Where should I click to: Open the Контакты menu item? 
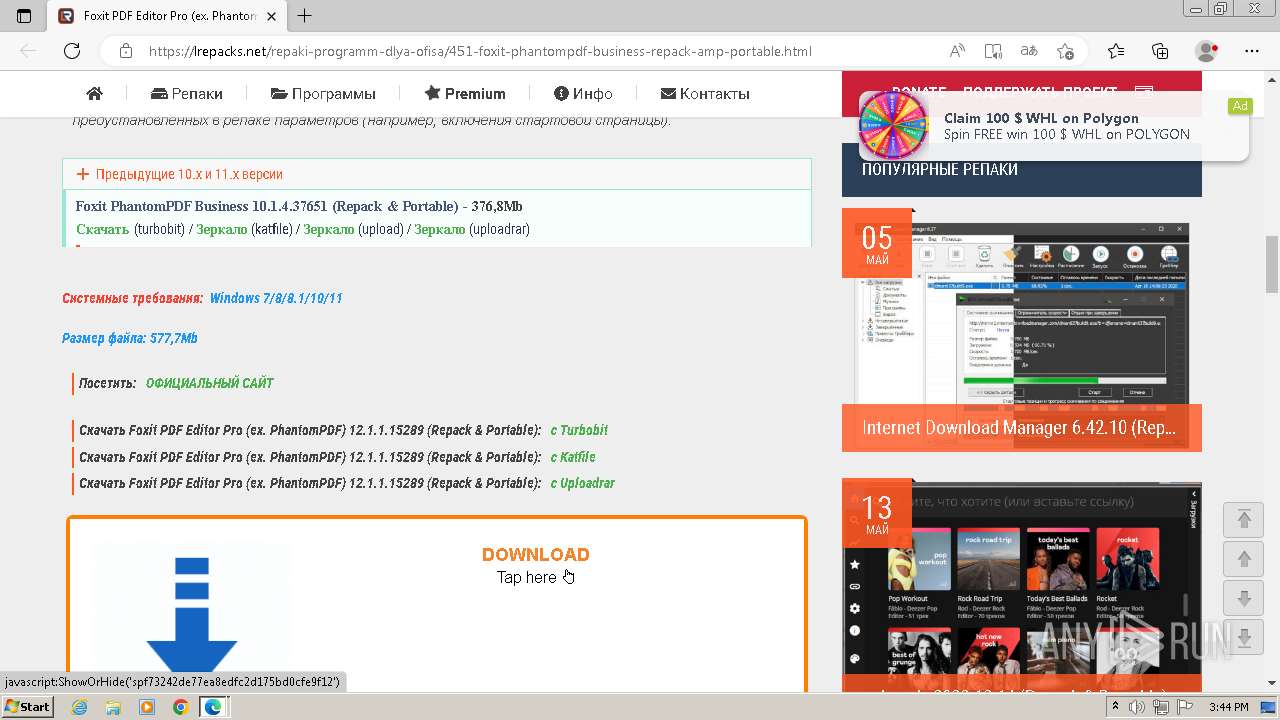click(x=705, y=93)
